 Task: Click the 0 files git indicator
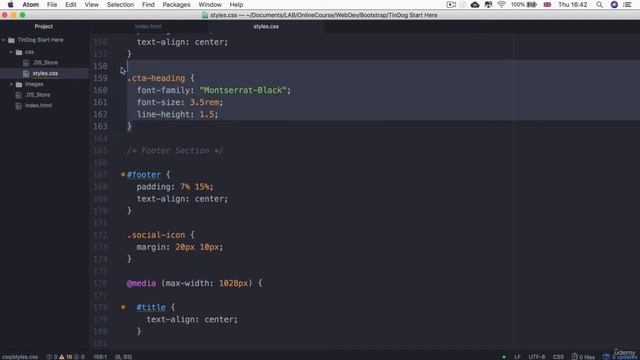coord(583,357)
